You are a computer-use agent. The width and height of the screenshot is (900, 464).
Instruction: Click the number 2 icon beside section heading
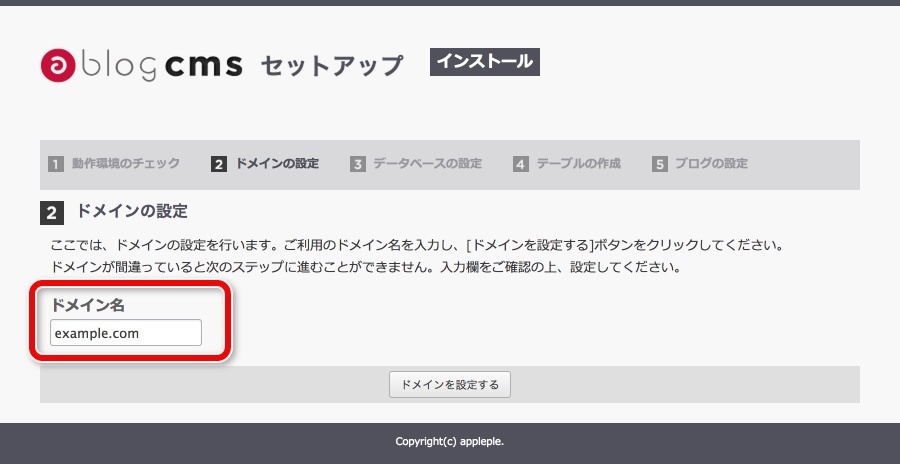pyautogui.click(x=53, y=213)
